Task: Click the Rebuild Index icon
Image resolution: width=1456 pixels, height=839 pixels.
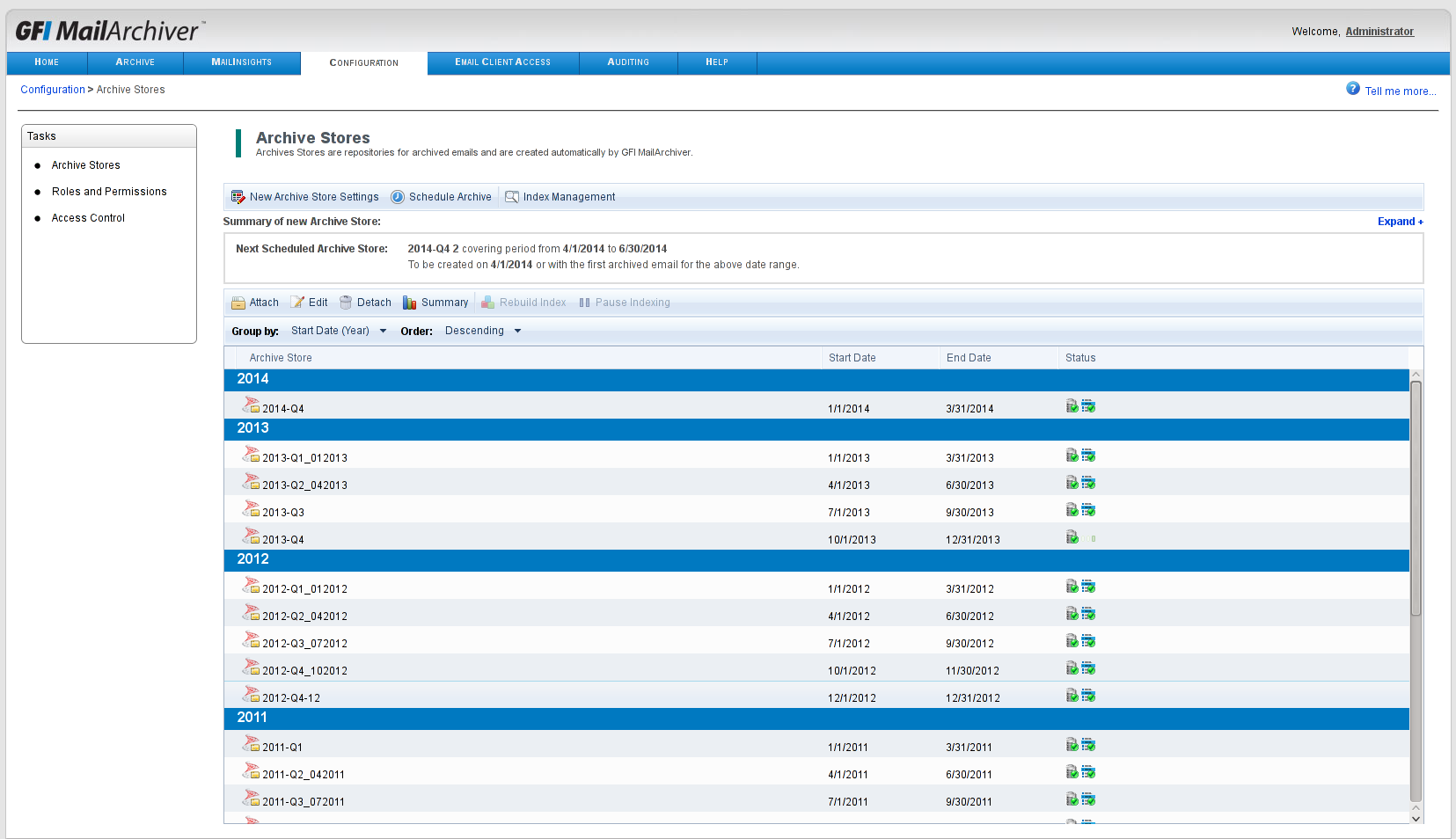Action: tap(488, 303)
